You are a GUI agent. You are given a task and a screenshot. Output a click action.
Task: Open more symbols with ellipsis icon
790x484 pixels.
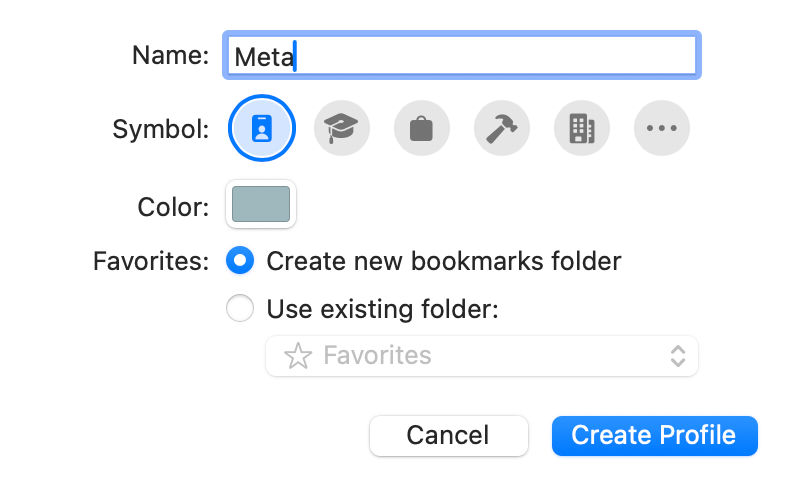[x=662, y=128]
